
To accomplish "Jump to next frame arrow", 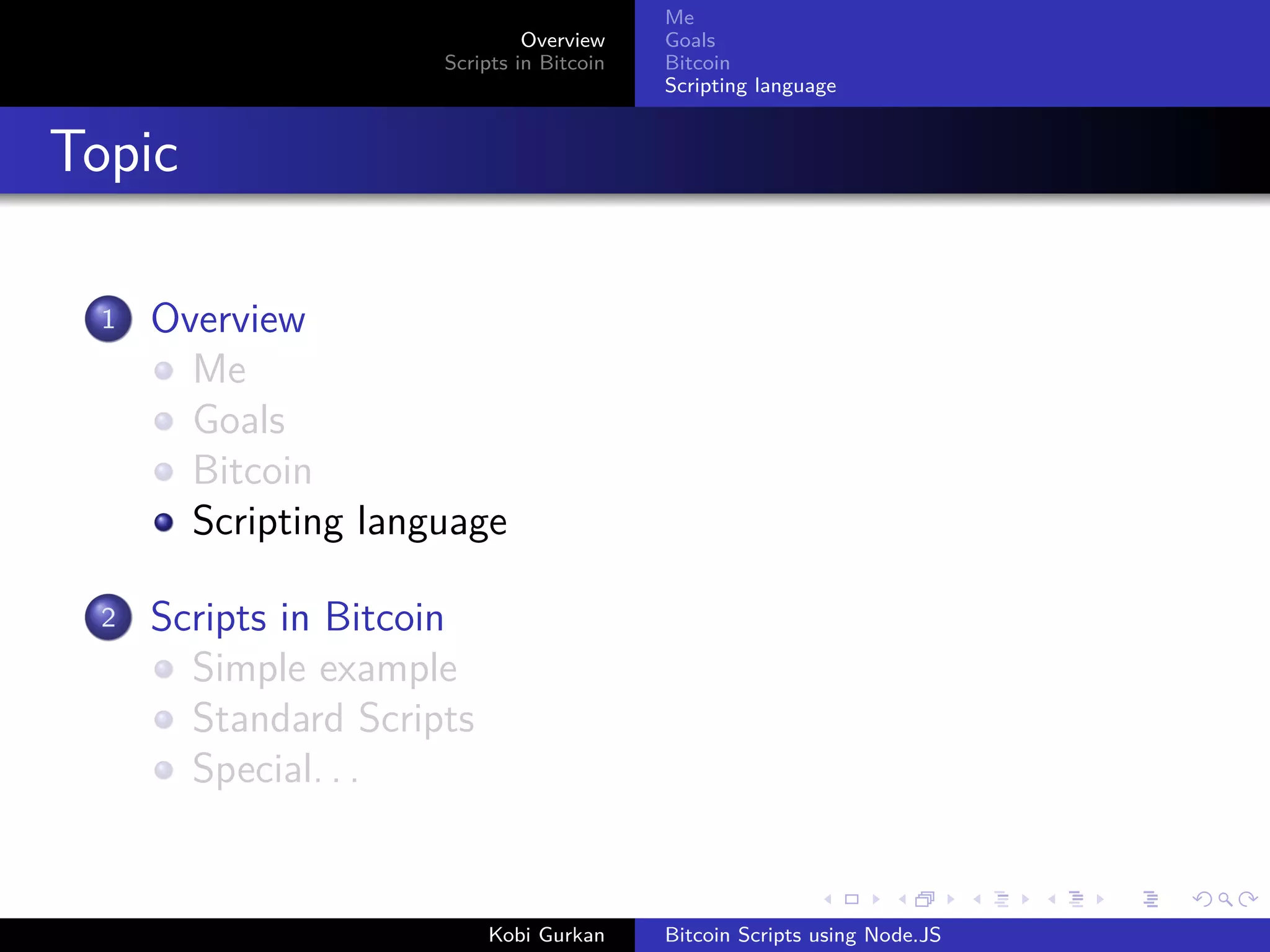I will (951, 899).
